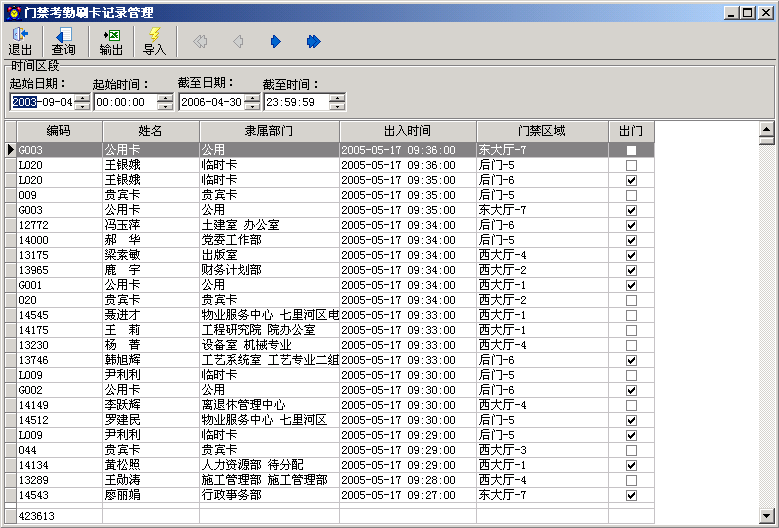Image resolution: width=779 pixels, height=528 pixels.
Task: Click the 姓名 column header
Action: pos(150,131)
